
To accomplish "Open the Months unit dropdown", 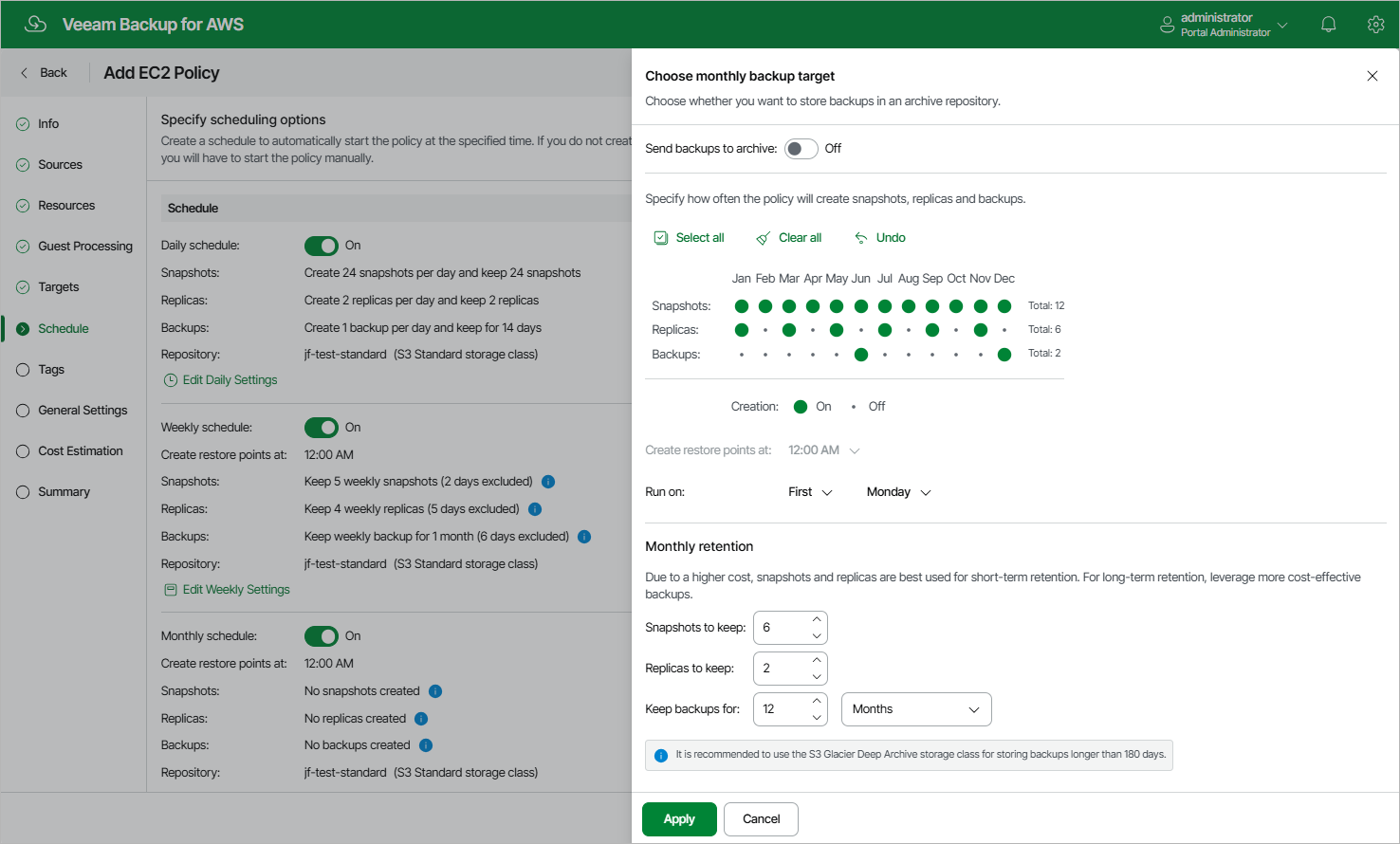I will point(916,709).
